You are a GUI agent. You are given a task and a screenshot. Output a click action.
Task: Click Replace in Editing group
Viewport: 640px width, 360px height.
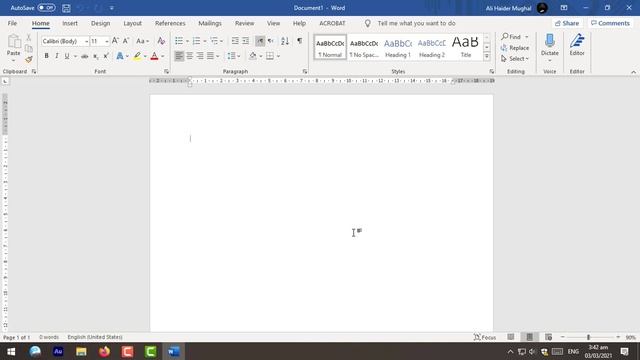pos(515,48)
